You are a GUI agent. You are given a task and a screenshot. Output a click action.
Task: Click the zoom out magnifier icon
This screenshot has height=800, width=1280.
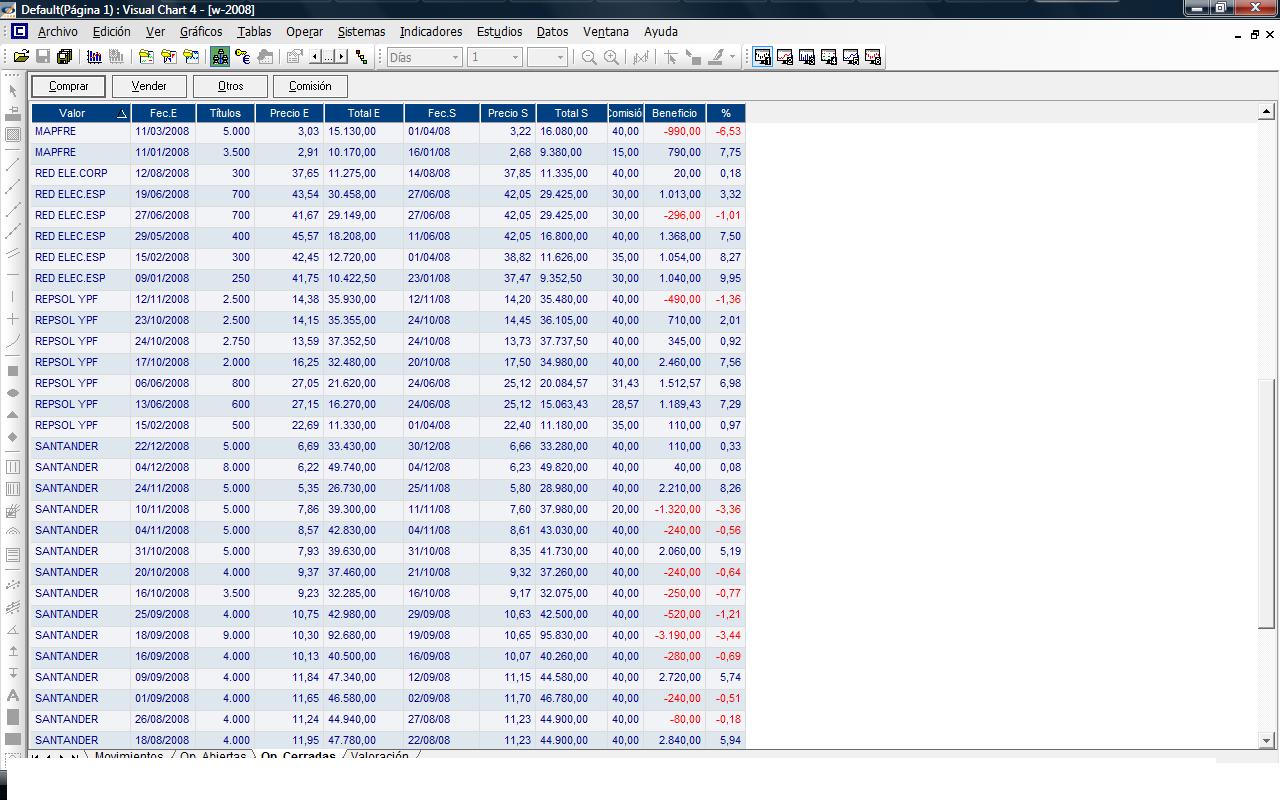pos(589,57)
